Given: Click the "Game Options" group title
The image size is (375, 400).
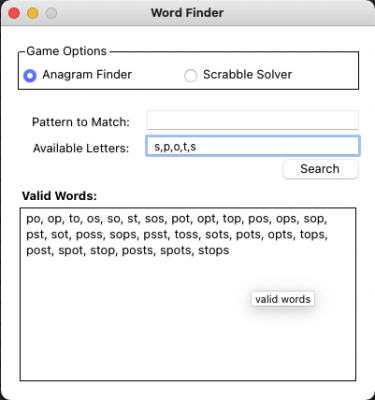Looking at the screenshot, I should pos(67,51).
